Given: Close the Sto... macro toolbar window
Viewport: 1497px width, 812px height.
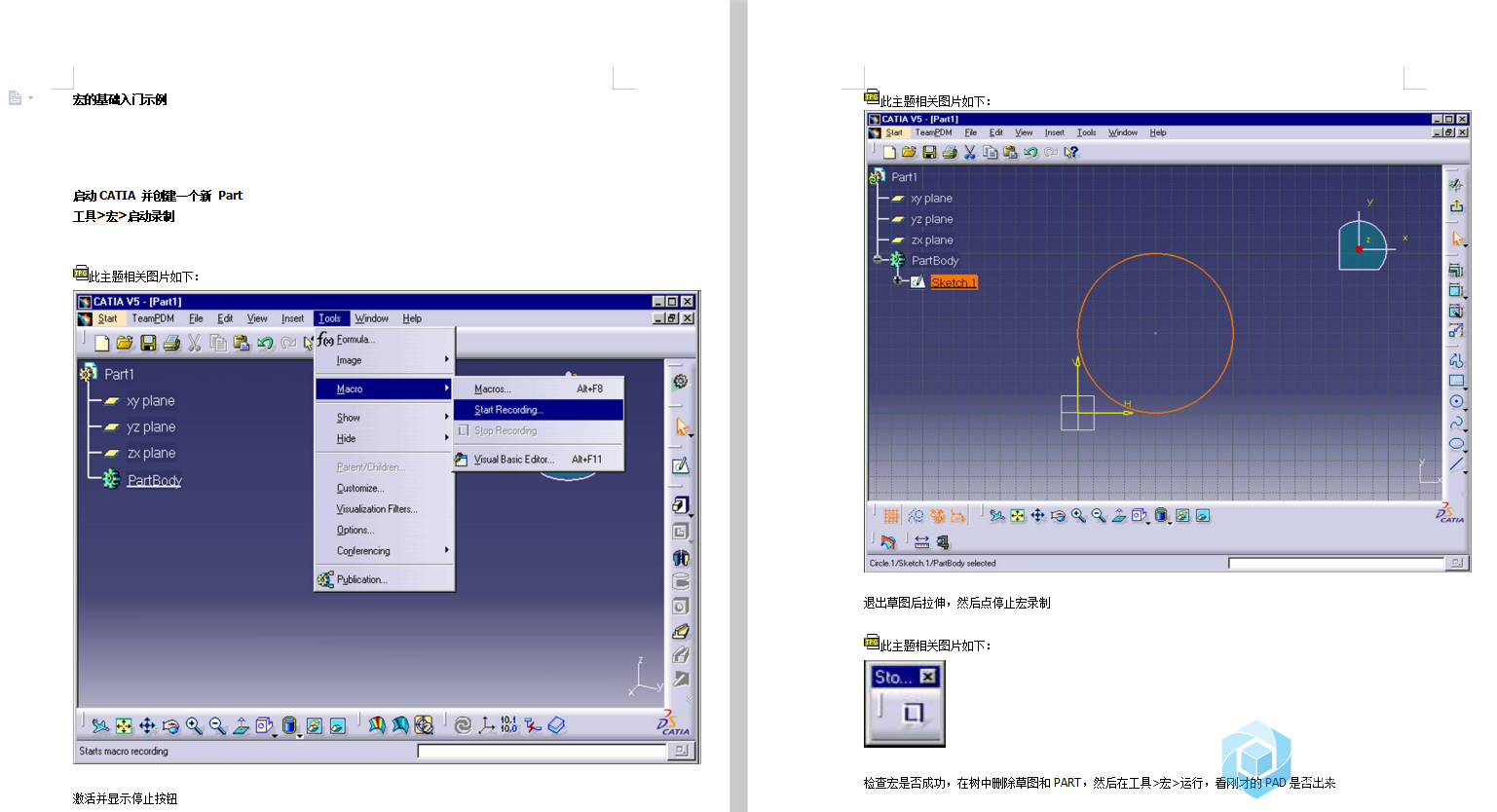Looking at the screenshot, I should [x=928, y=677].
